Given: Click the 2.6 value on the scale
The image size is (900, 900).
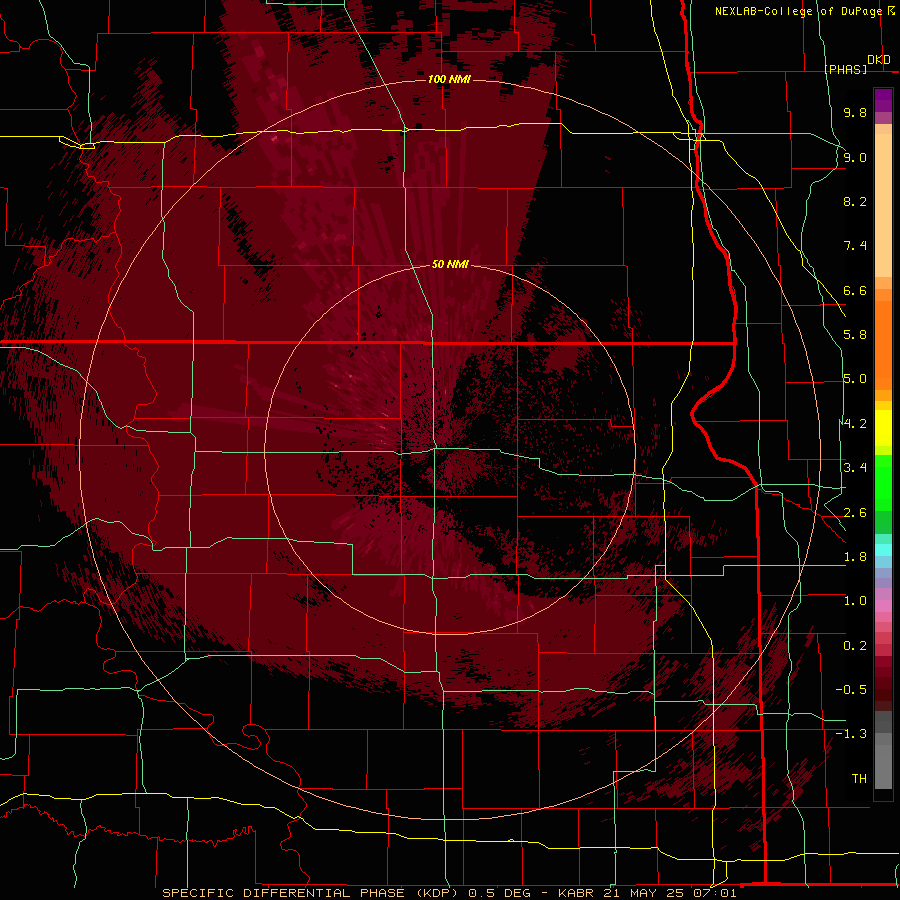Looking at the screenshot, I should pyautogui.click(x=855, y=513).
